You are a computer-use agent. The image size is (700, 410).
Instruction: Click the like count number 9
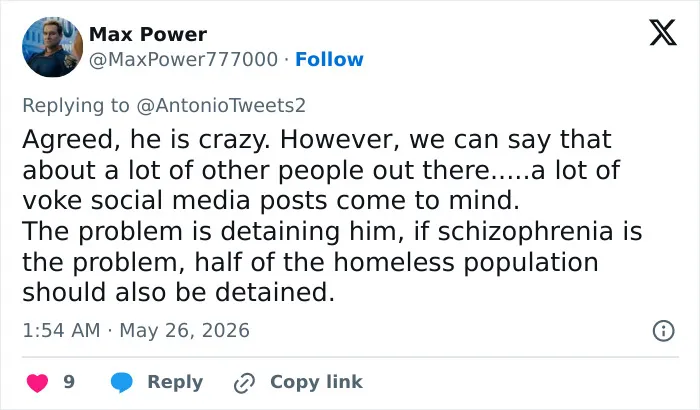pos(69,382)
